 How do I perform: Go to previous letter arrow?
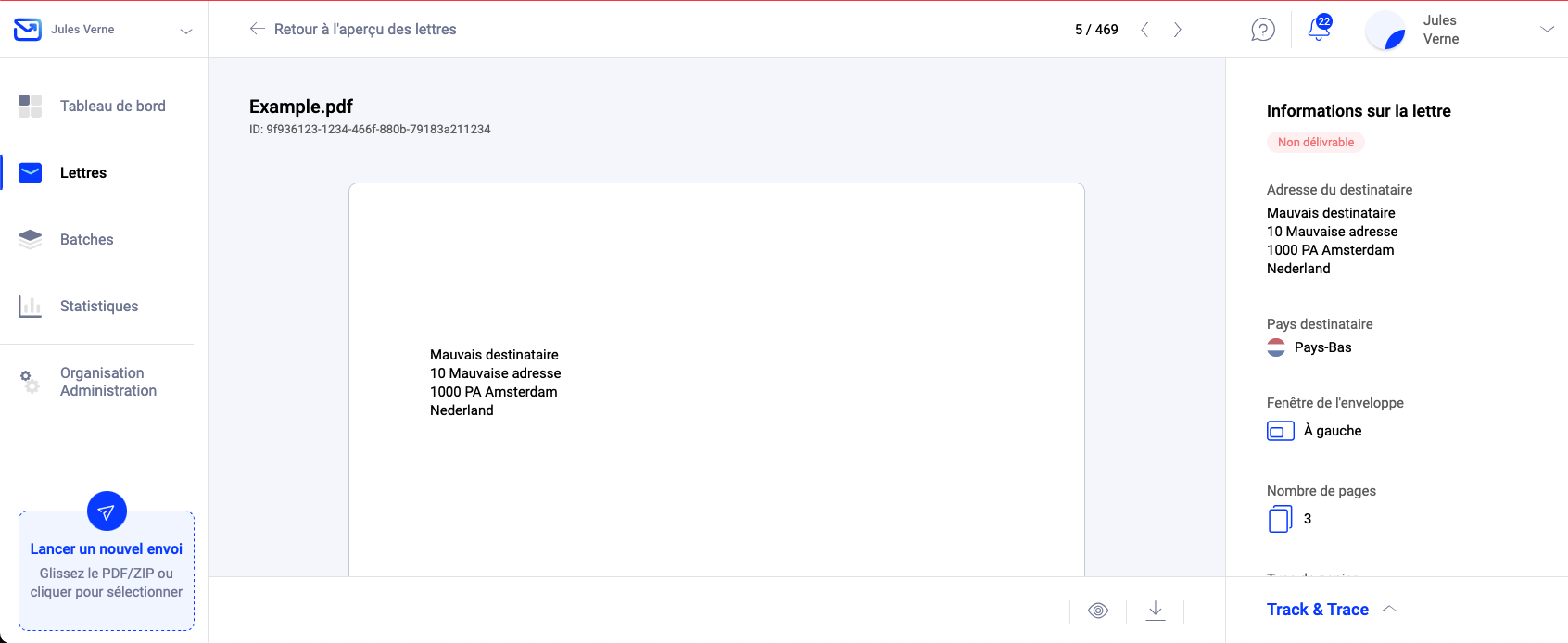tap(1144, 30)
